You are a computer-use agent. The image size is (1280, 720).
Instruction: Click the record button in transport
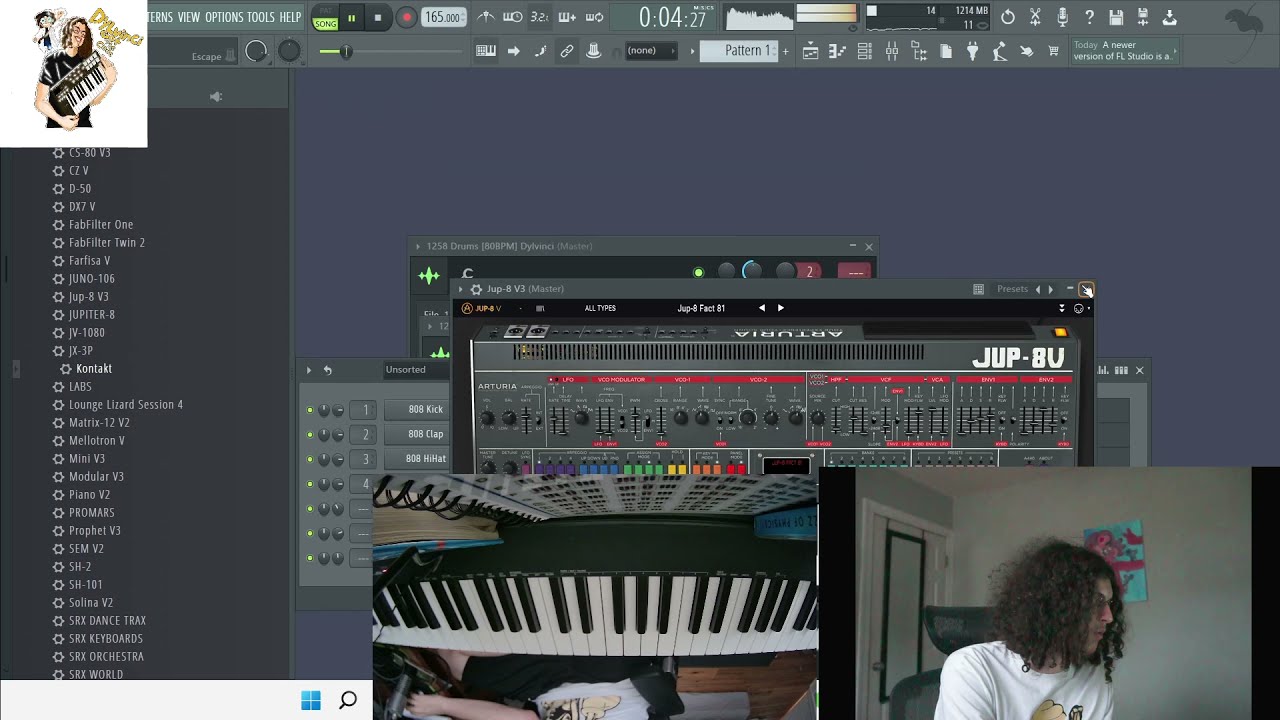[x=406, y=17]
